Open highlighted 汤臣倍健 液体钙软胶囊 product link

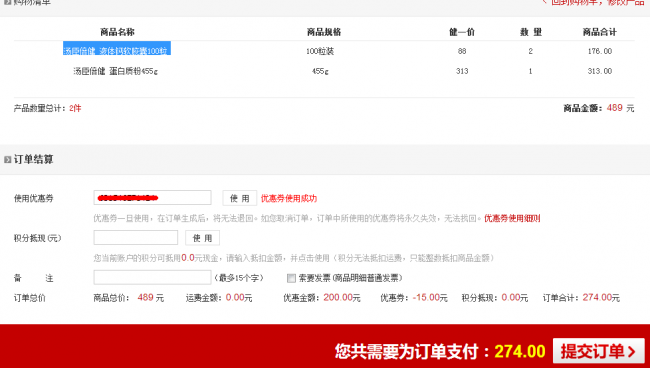pos(116,48)
